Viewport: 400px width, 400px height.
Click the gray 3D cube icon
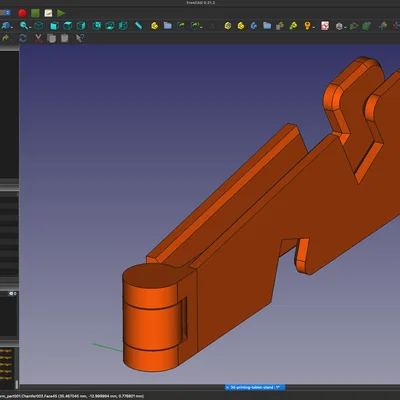click(x=339, y=26)
